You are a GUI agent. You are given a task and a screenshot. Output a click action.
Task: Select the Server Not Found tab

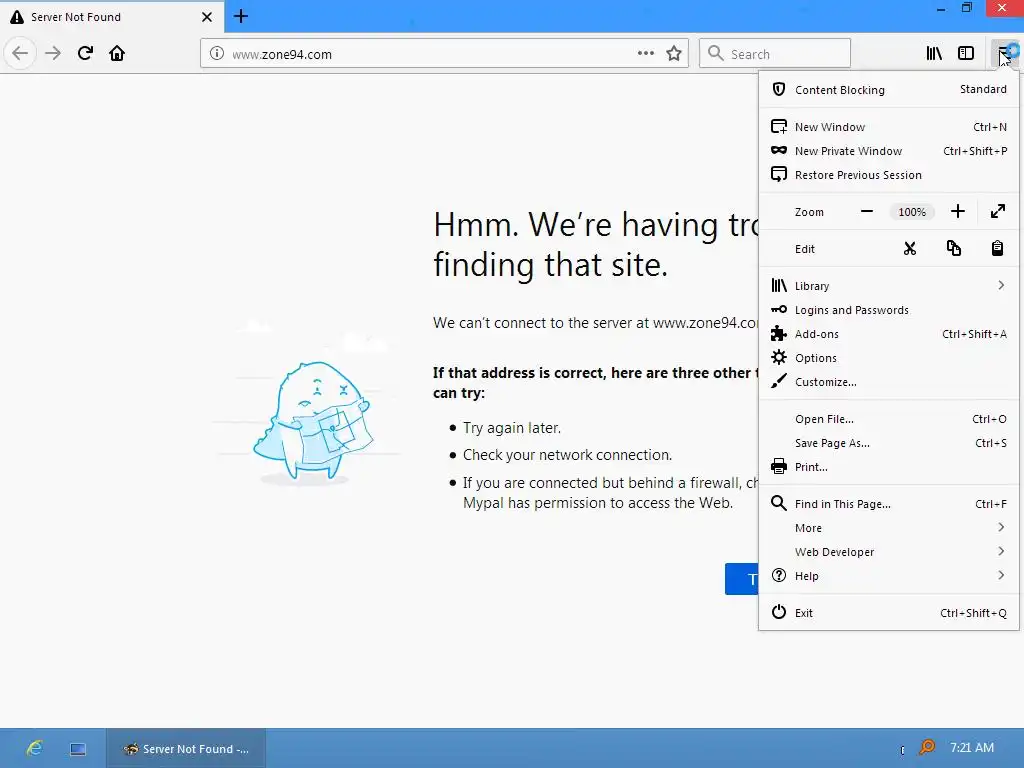(112, 17)
